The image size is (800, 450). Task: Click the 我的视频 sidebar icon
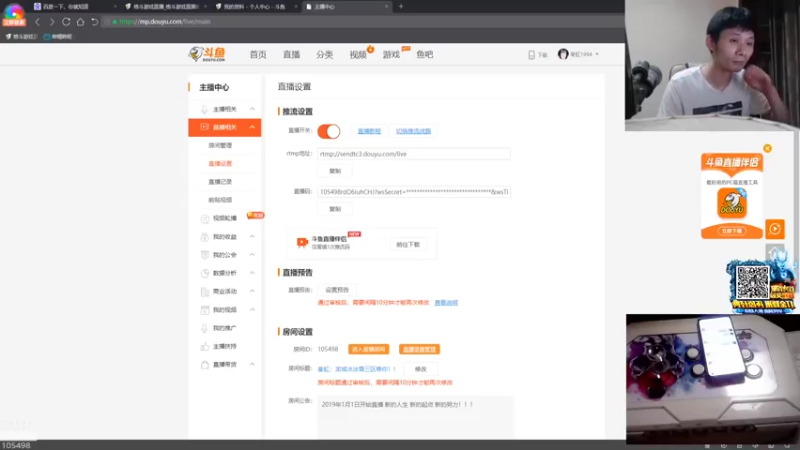pyautogui.click(x=205, y=310)
